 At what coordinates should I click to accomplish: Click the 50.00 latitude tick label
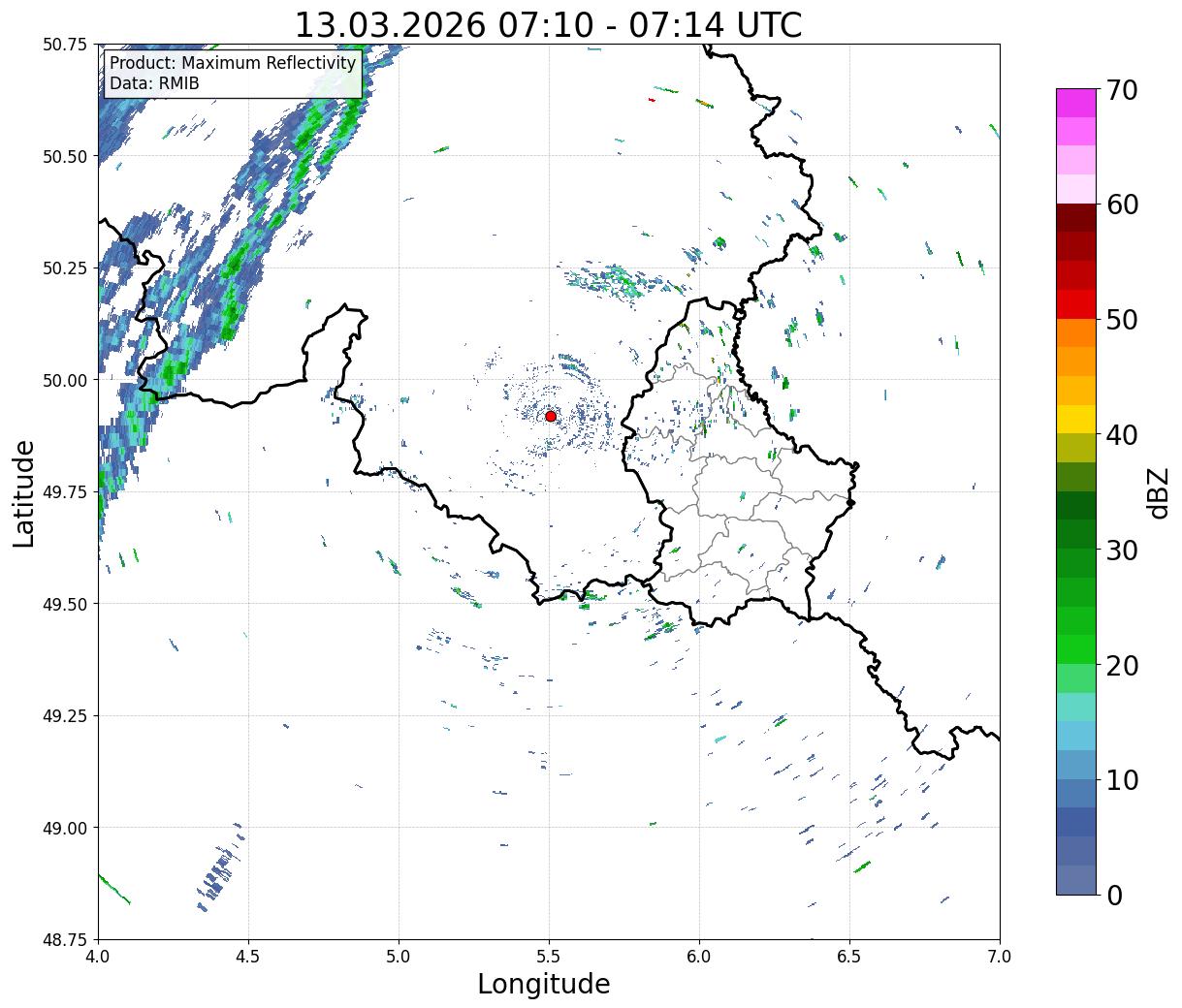pyautogui.click(x=66, y=380)
